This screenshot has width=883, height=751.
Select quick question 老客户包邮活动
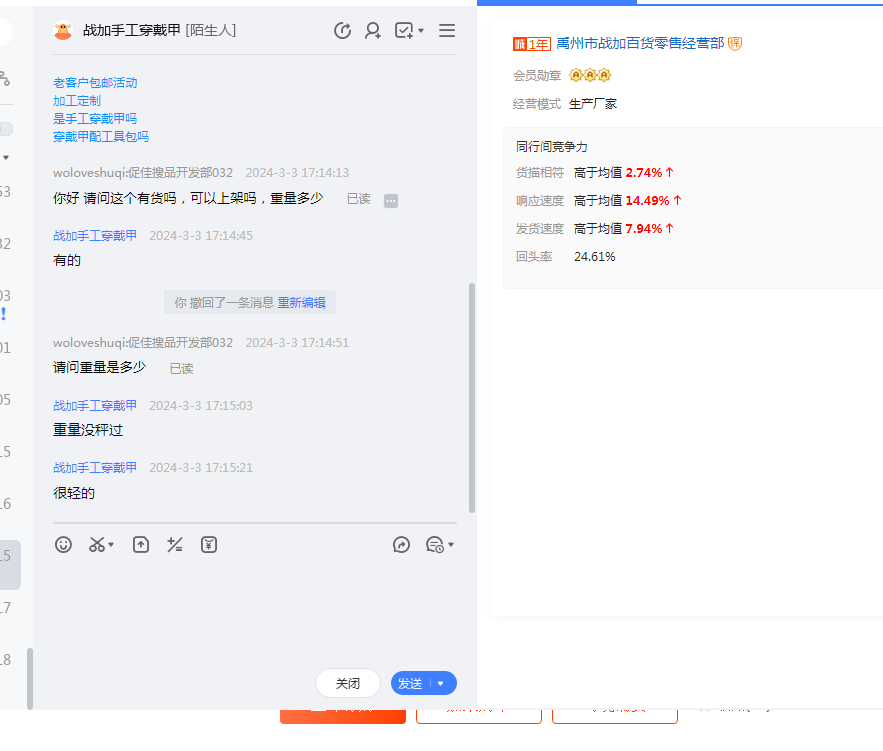(x=95, y=83)
